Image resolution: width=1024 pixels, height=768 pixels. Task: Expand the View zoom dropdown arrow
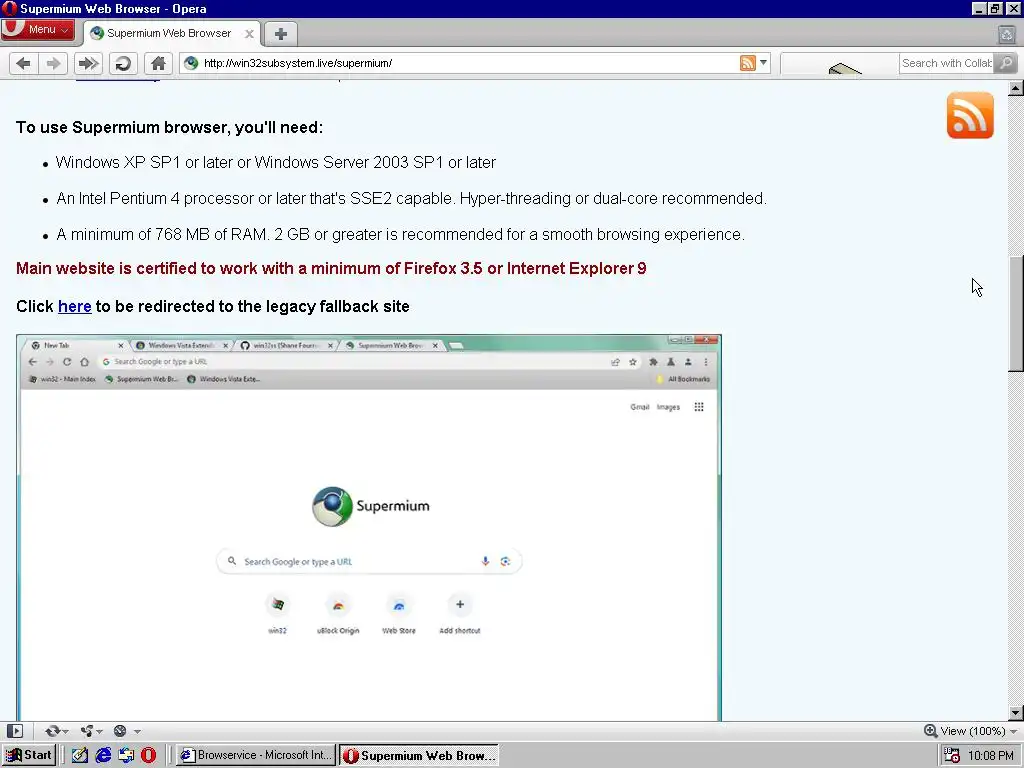pos(1013,731)
